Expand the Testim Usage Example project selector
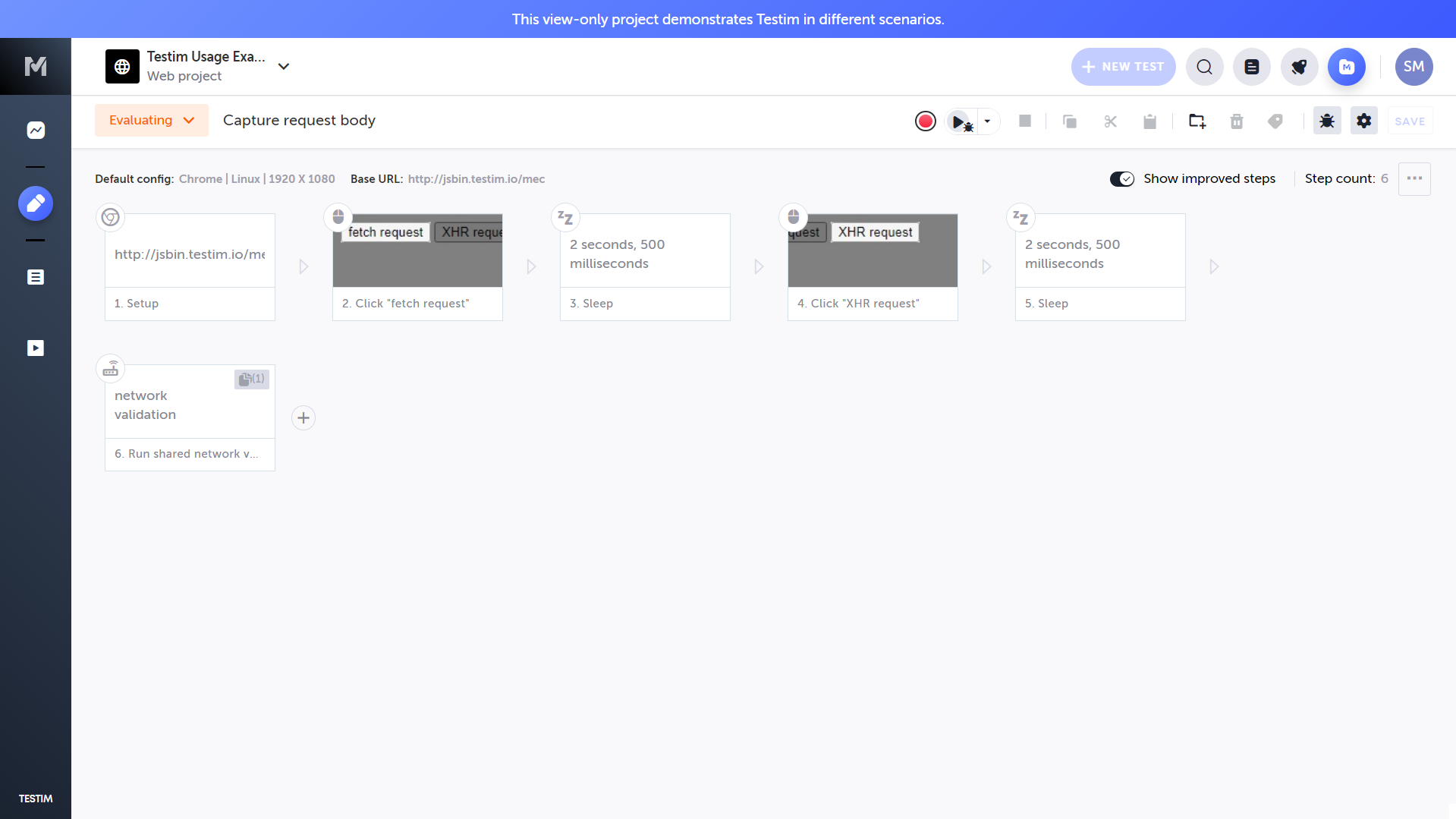Screen dimensions: 1456x819 tap(283, 67)
